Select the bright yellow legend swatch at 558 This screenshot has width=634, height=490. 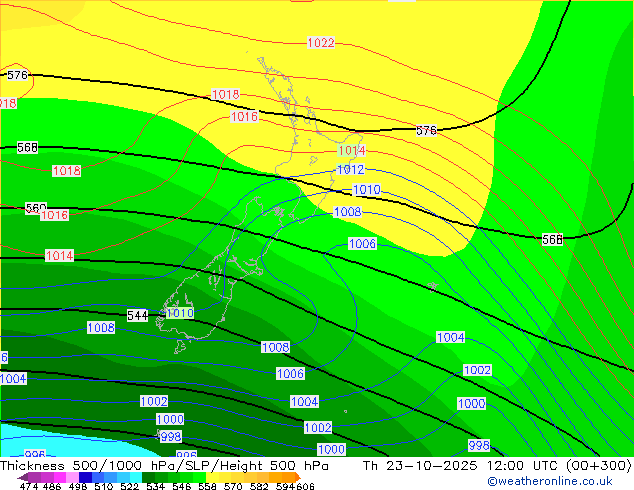point(212,477)
